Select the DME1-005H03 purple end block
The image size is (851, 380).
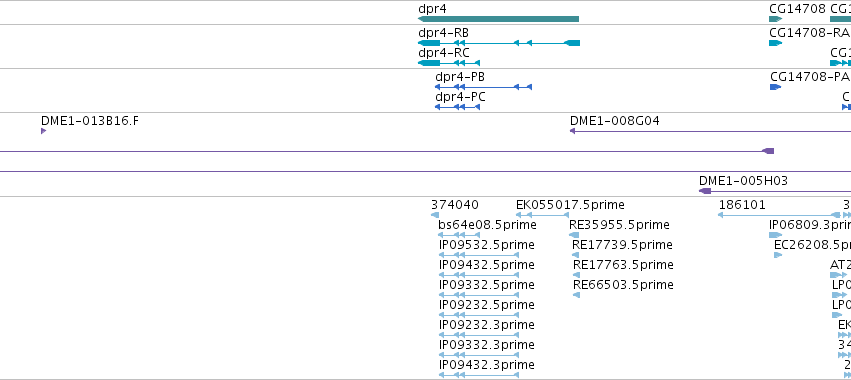pyautogui.click(x=705, y=191)
